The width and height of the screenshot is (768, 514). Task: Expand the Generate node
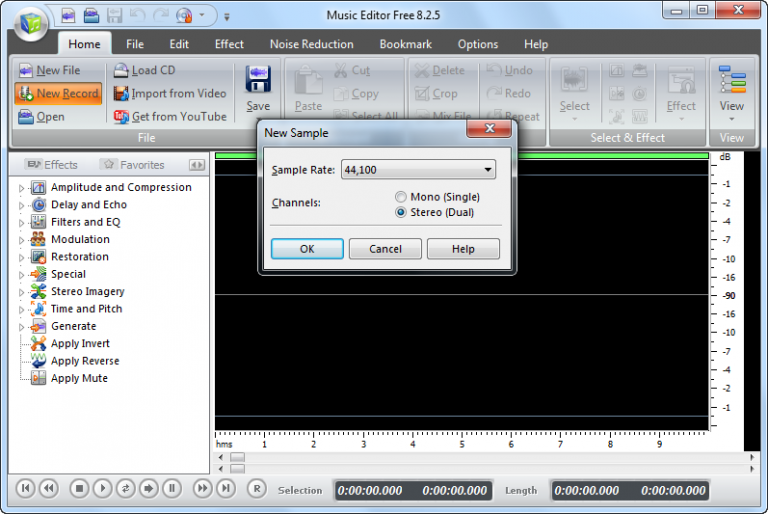[x=21, y=327]
